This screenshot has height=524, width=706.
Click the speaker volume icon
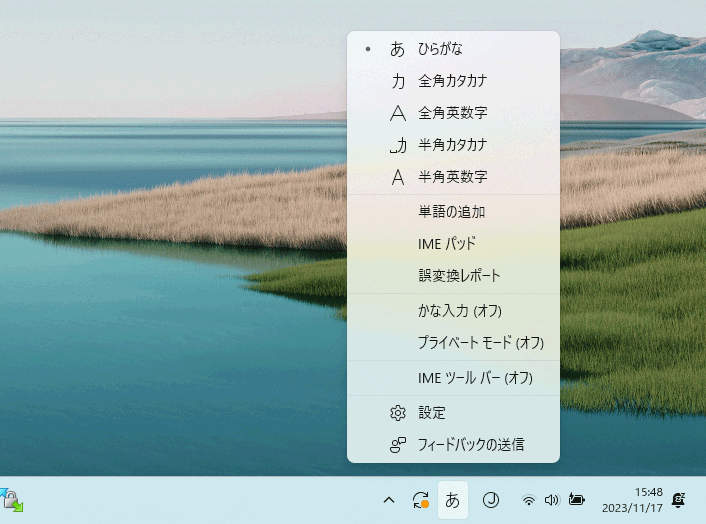pos(551,500)
